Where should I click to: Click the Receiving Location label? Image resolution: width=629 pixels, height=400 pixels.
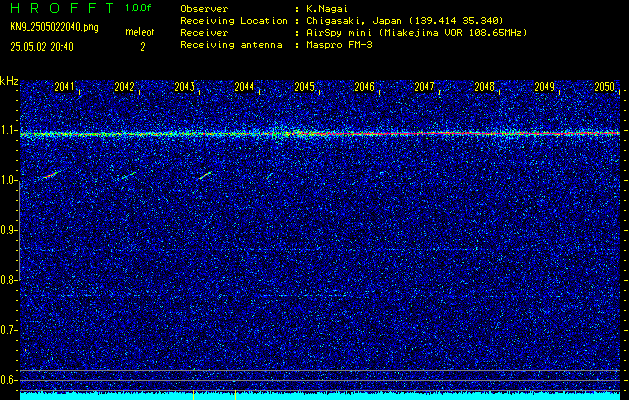pos(234,21)
